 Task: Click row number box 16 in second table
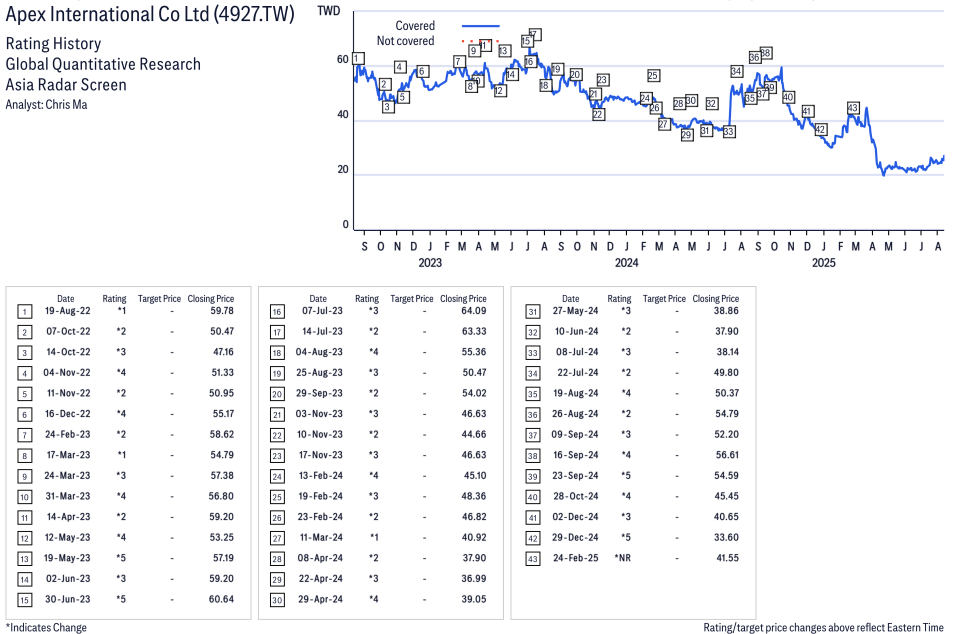point(277,312)
